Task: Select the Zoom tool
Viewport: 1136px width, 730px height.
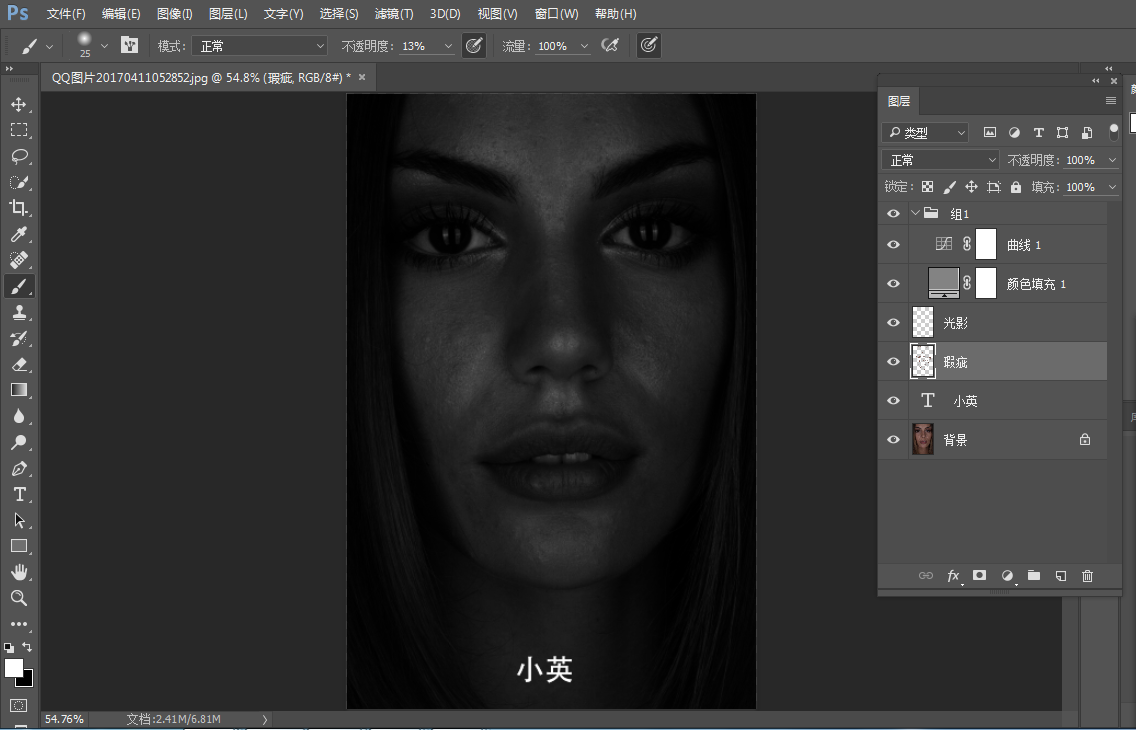Action: tap(18, 598)
